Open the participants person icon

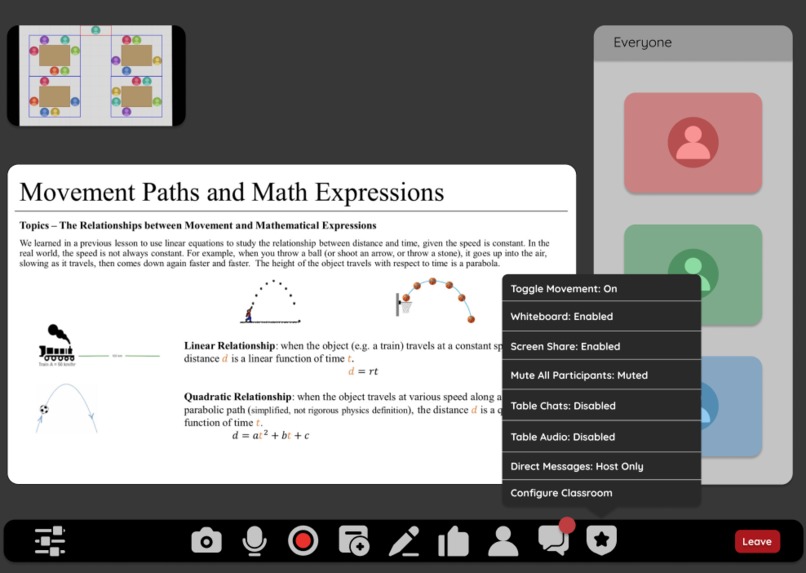(x=503, y=541)
